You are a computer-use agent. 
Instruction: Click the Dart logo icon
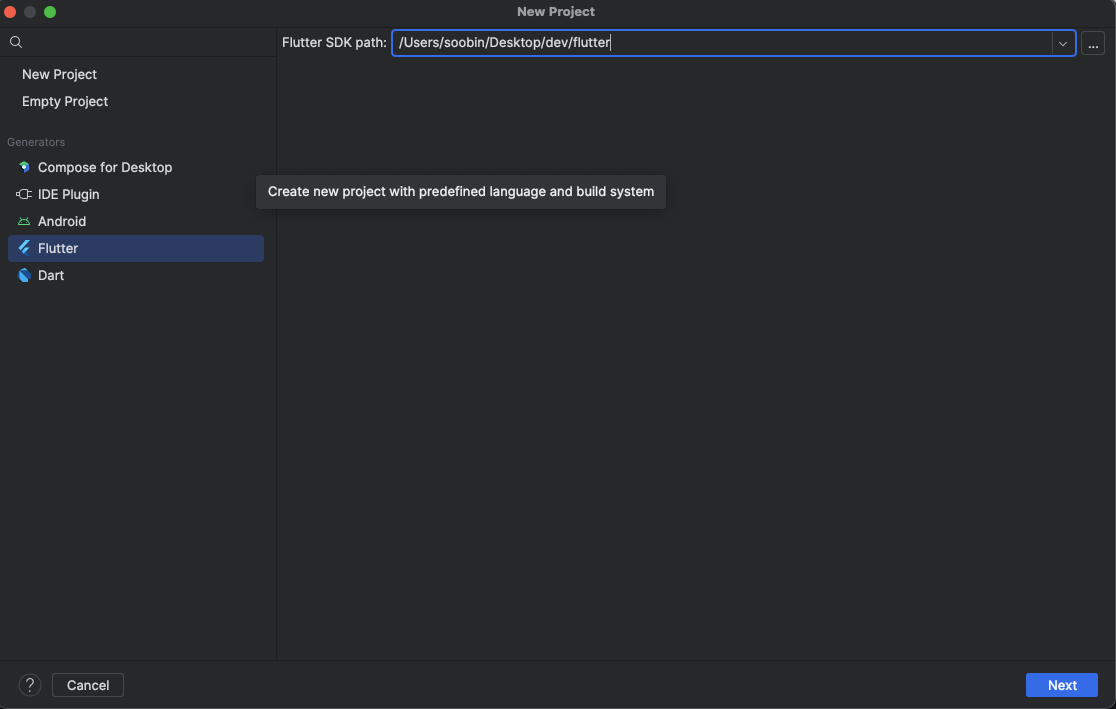[24, 275]
